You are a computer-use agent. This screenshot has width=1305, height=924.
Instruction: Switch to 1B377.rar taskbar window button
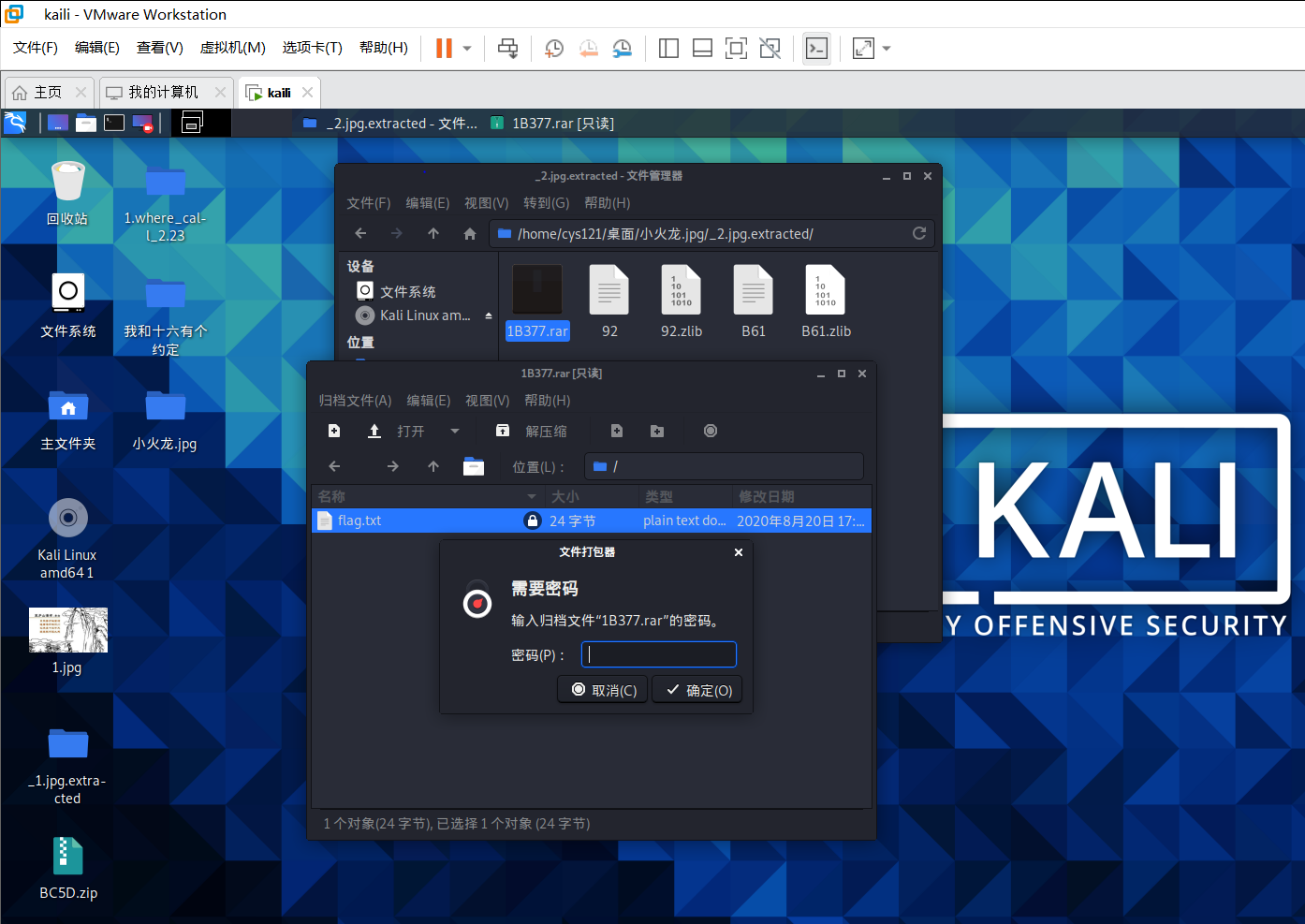(552, 124)
